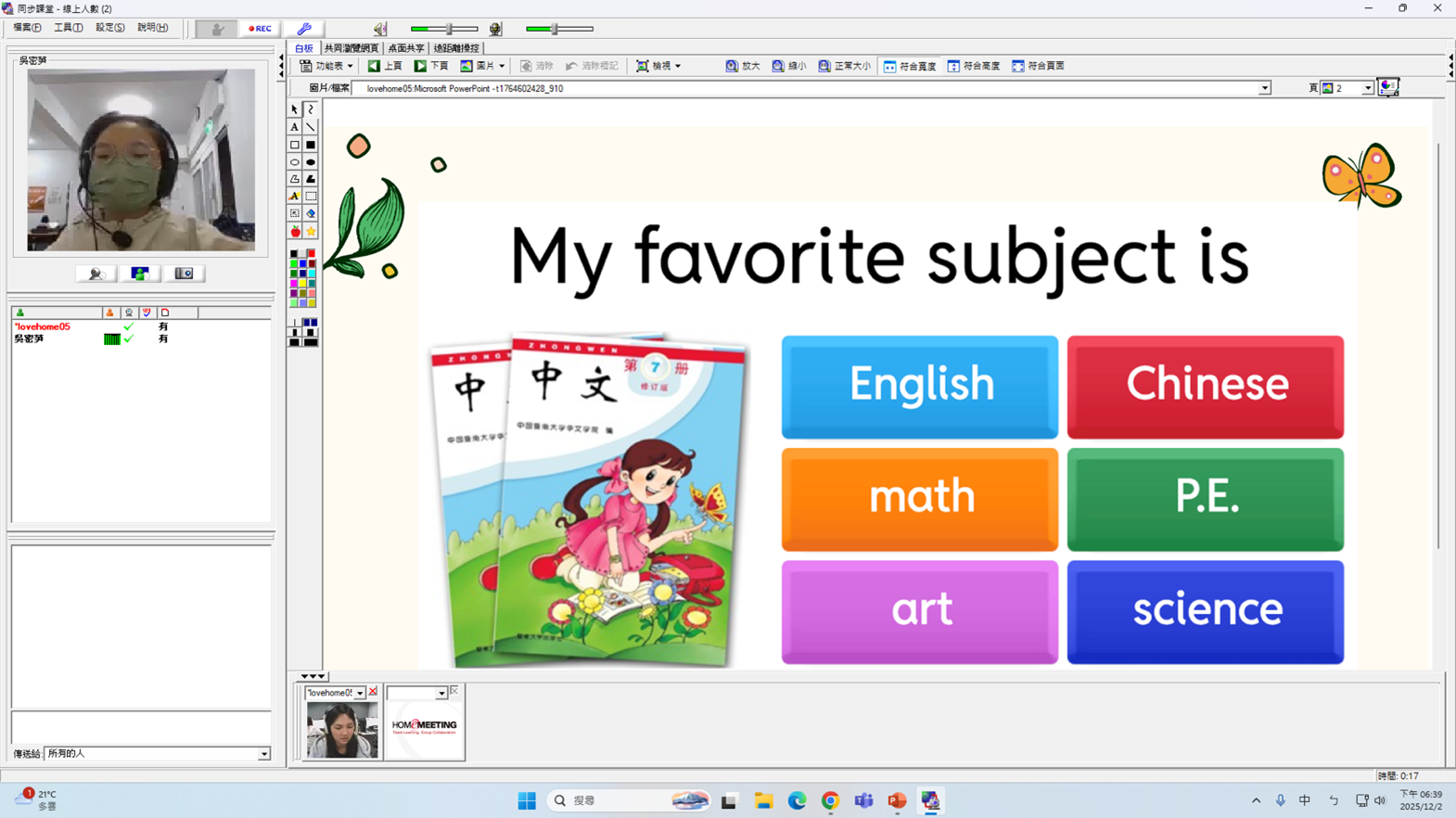Mute the speaker icon
Viewport: 1456px width, 818px height.
point(380,29)
